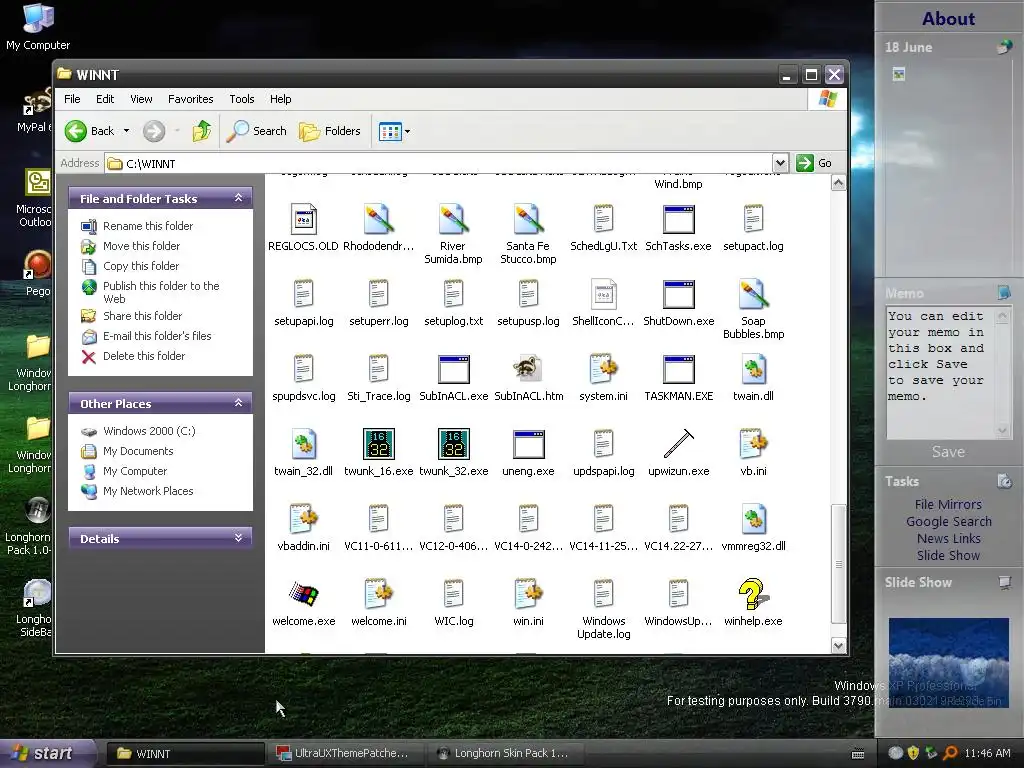Viewport: 1024px width, 768px height.
Task: Click the Up folder toolbar icon
Action: (202, 131)
